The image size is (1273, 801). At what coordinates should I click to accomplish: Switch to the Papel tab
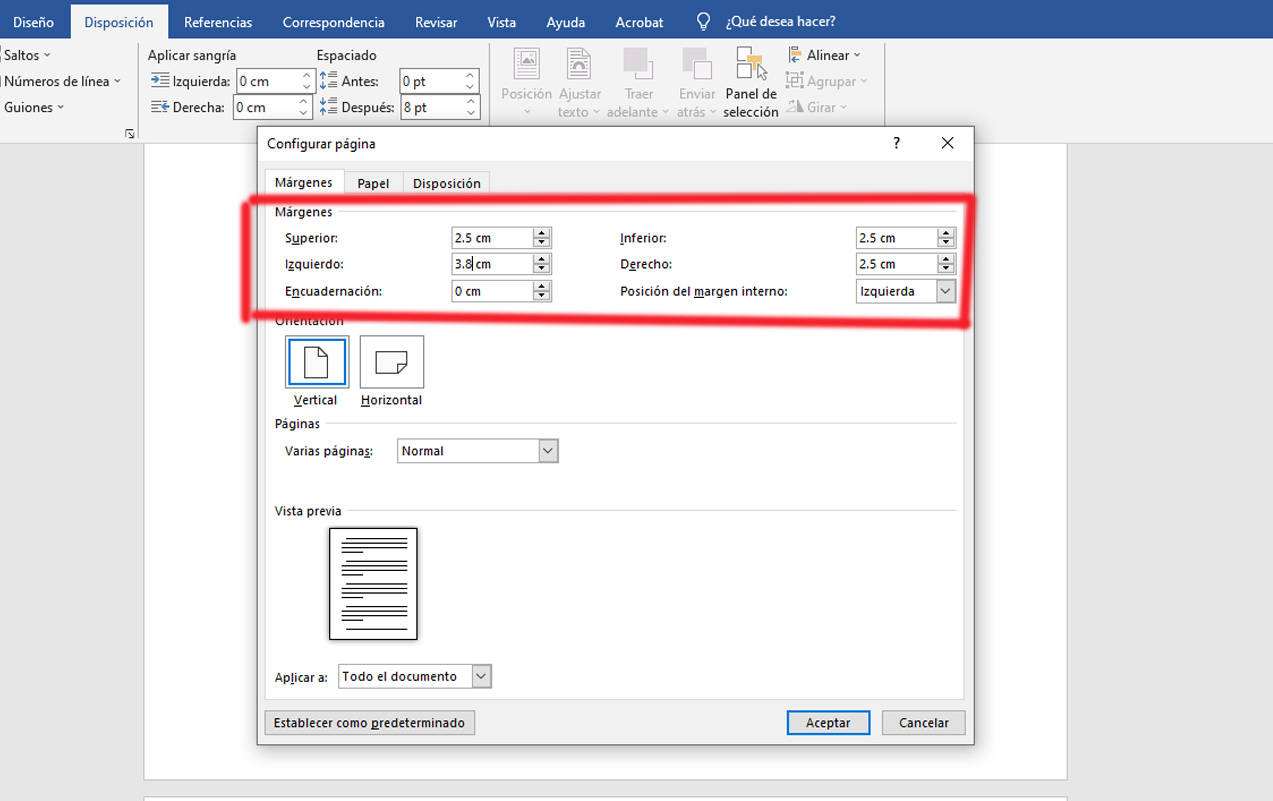tap(372, 182)
